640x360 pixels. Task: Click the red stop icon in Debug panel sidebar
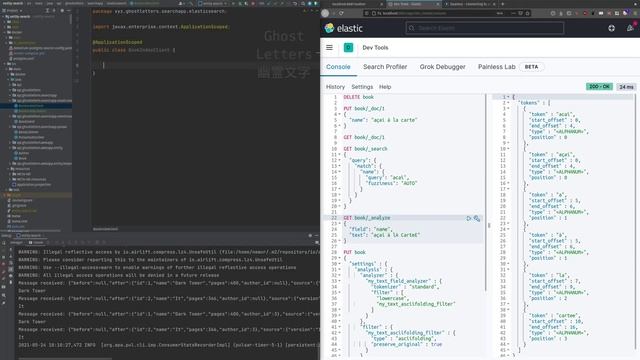(4, 264)
